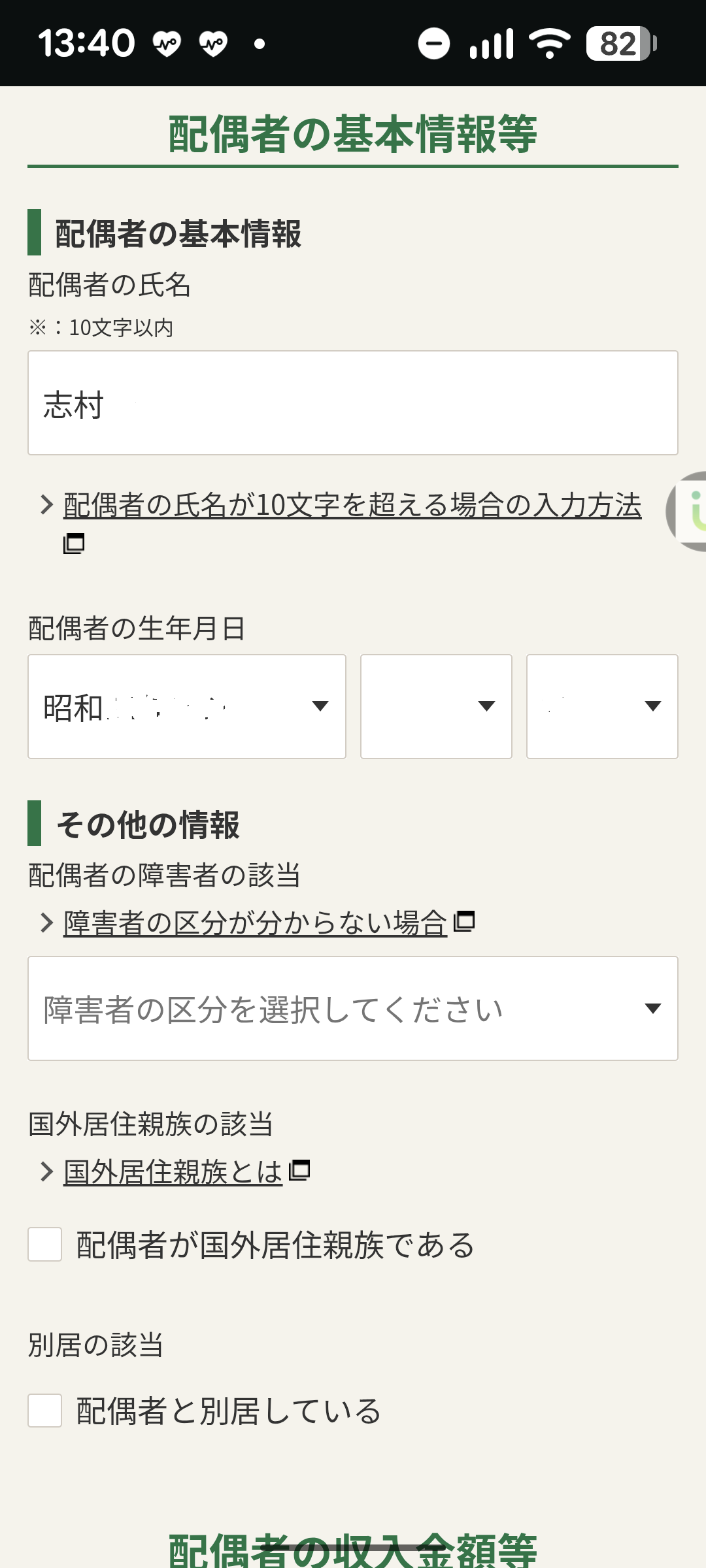Tap the clock showing 13:40
Viewport: 706px width, 1568px height.
tap(86, 43)
